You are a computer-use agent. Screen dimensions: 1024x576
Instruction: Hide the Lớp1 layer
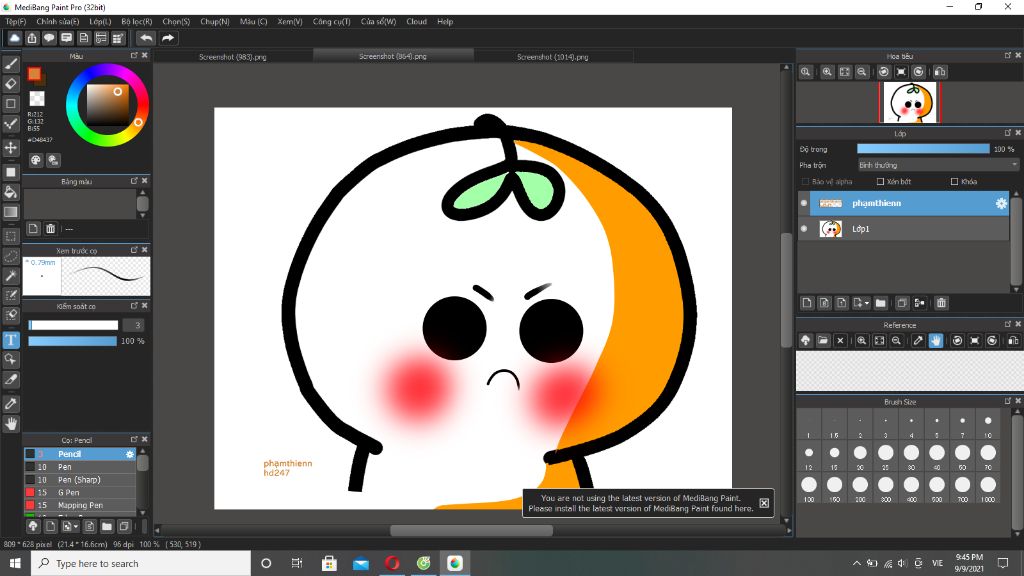click(804, 229)
